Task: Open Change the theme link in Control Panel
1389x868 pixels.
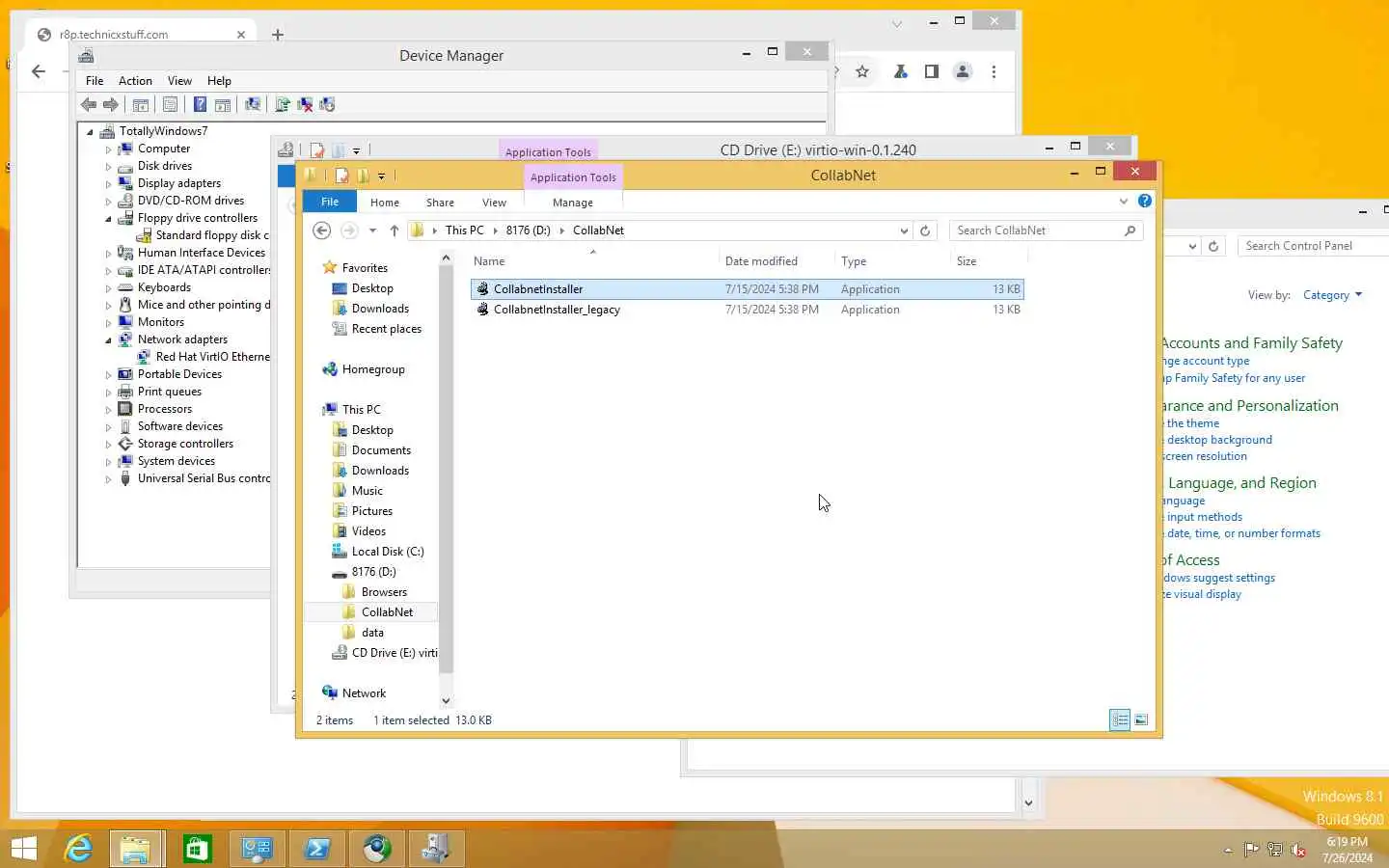Action: pos(1192,423)
